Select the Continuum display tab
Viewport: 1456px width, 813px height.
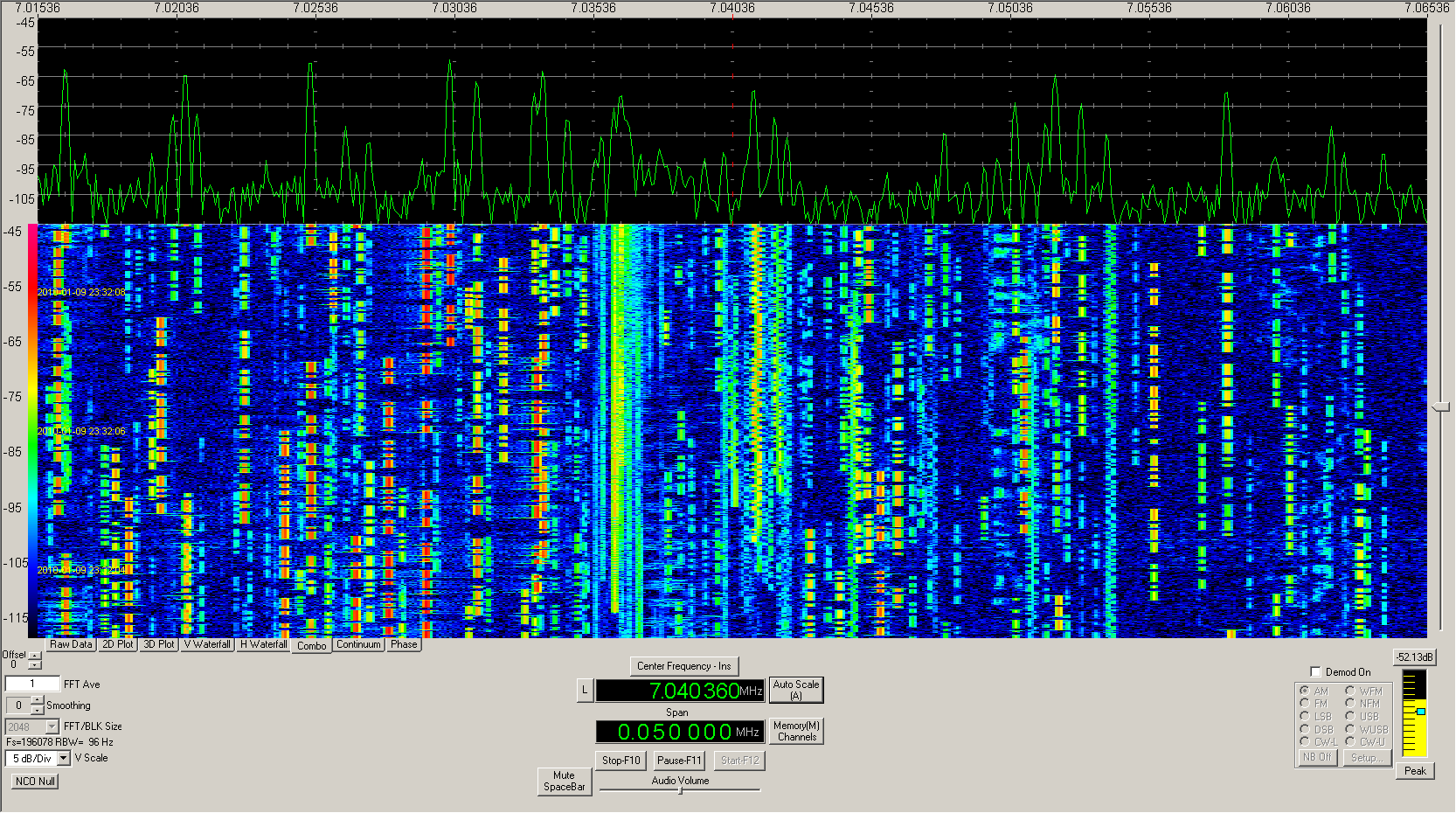coord(358,645)
